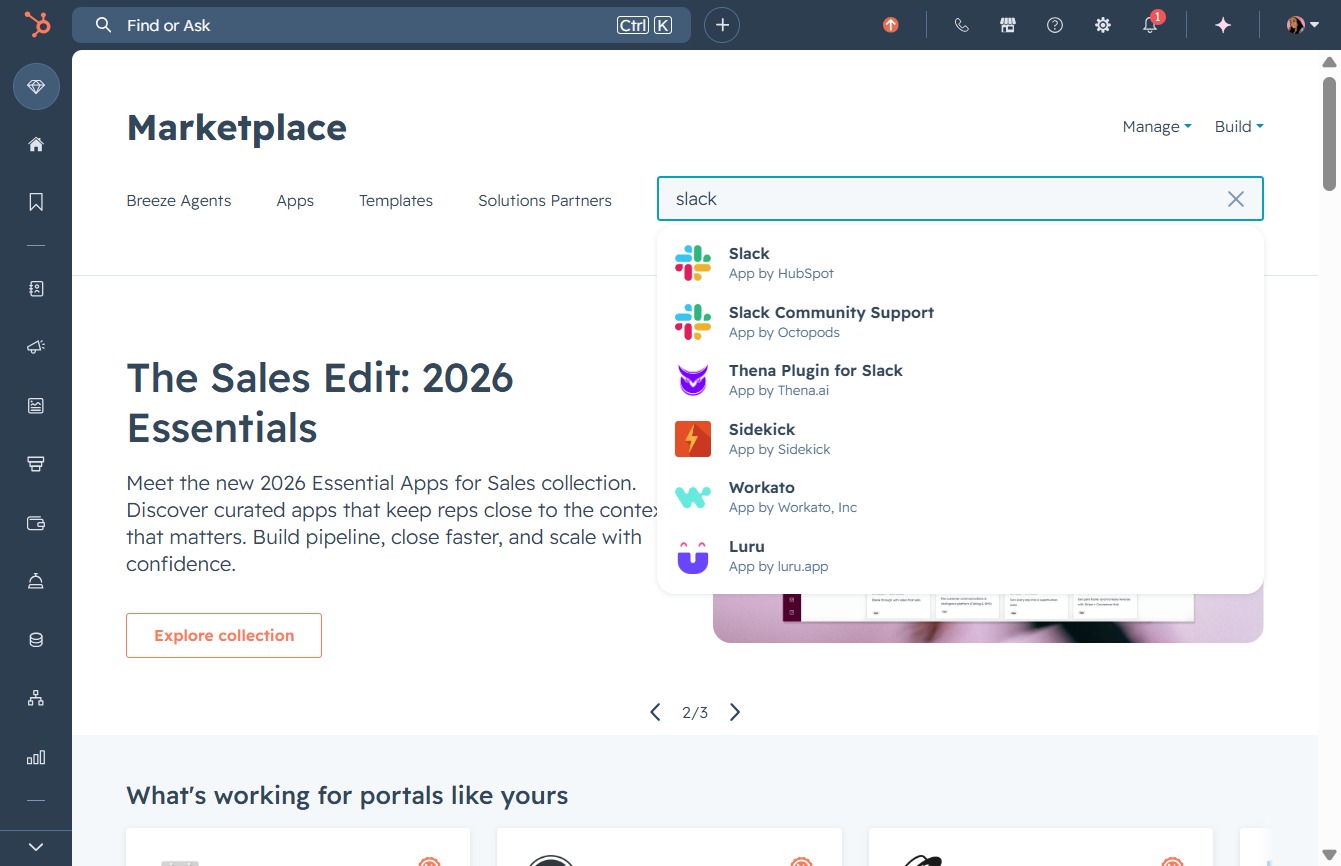Expand the sidebar with bottom chevron
The height and width of the screenshot is (866, 1341).
(36, 847)
